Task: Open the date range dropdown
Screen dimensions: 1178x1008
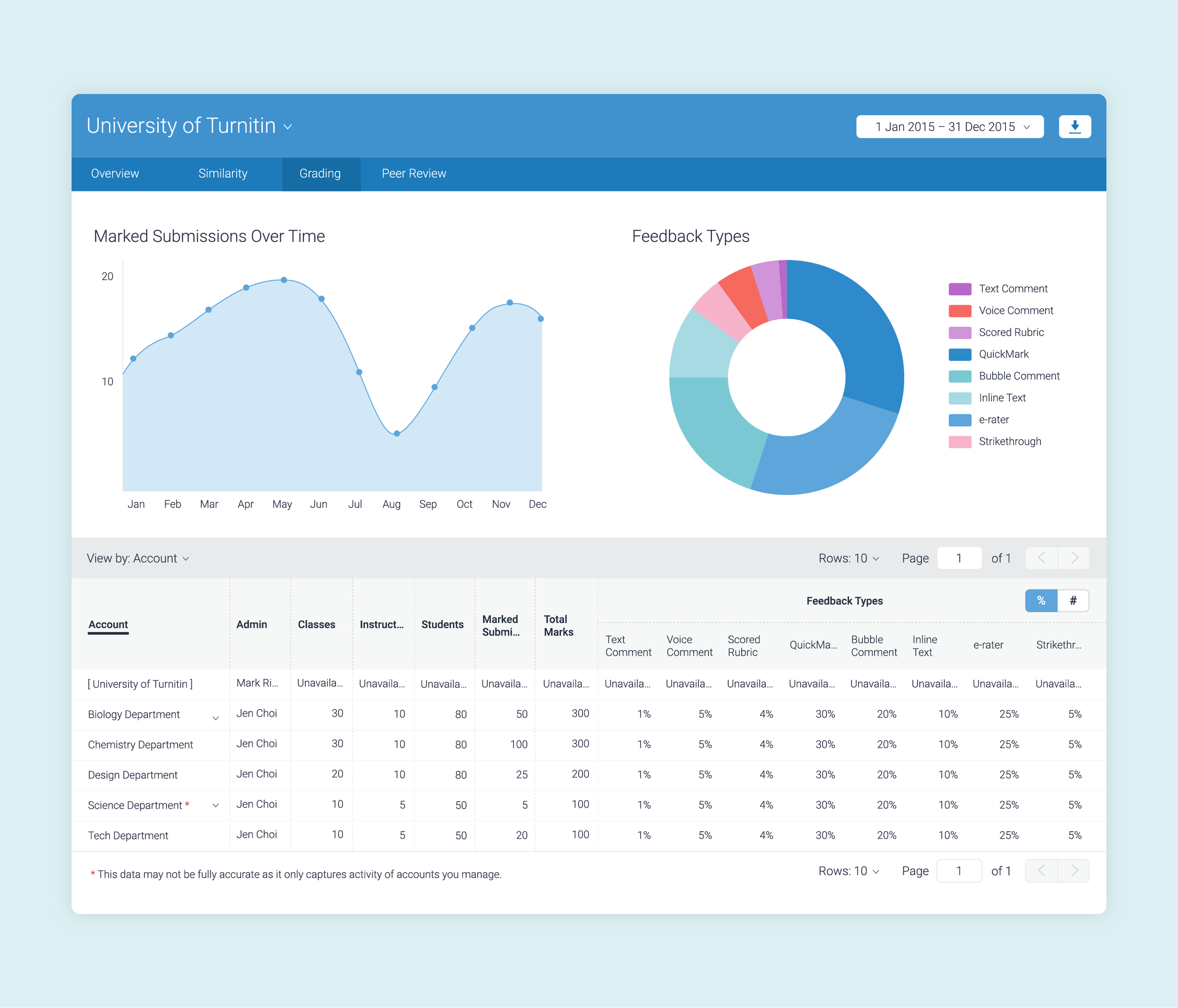Action: click(x=950, y=126)
